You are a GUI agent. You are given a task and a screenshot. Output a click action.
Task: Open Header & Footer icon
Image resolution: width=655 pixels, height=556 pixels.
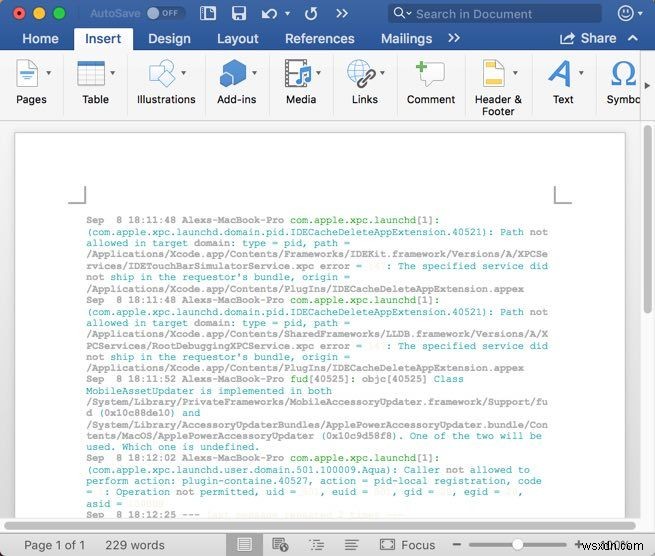[x=493, y=73]
